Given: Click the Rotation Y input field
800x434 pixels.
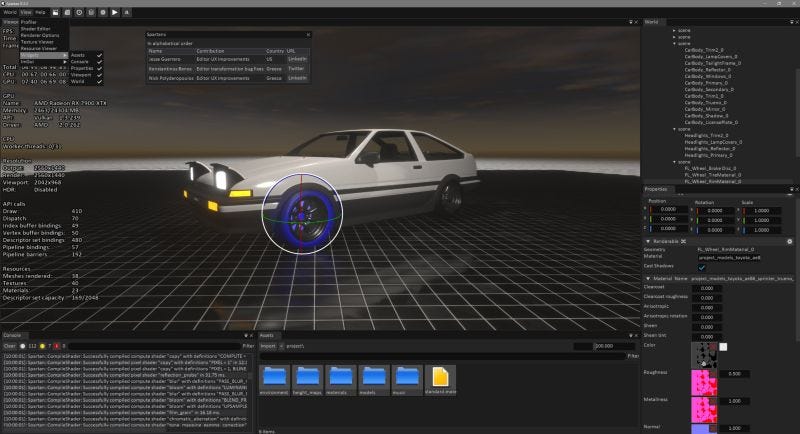Looking at the screenshot, I should (x=716, y=220).
